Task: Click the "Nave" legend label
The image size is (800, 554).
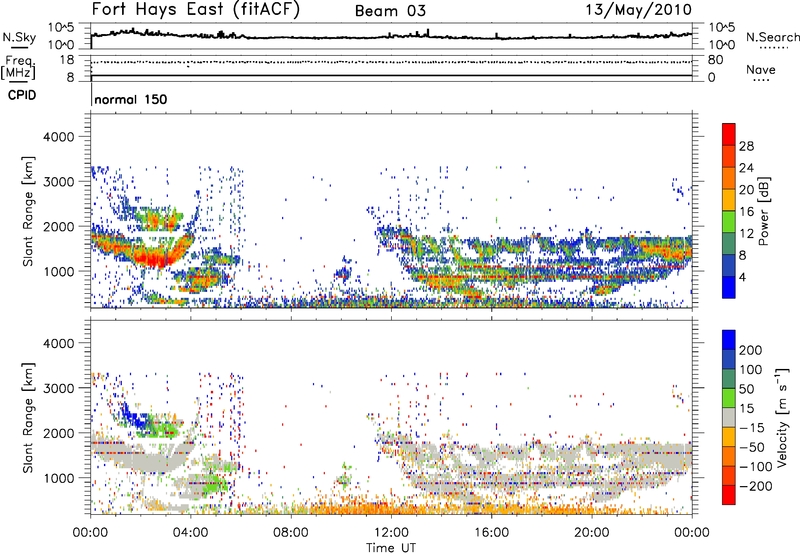Action: (761, 69)
